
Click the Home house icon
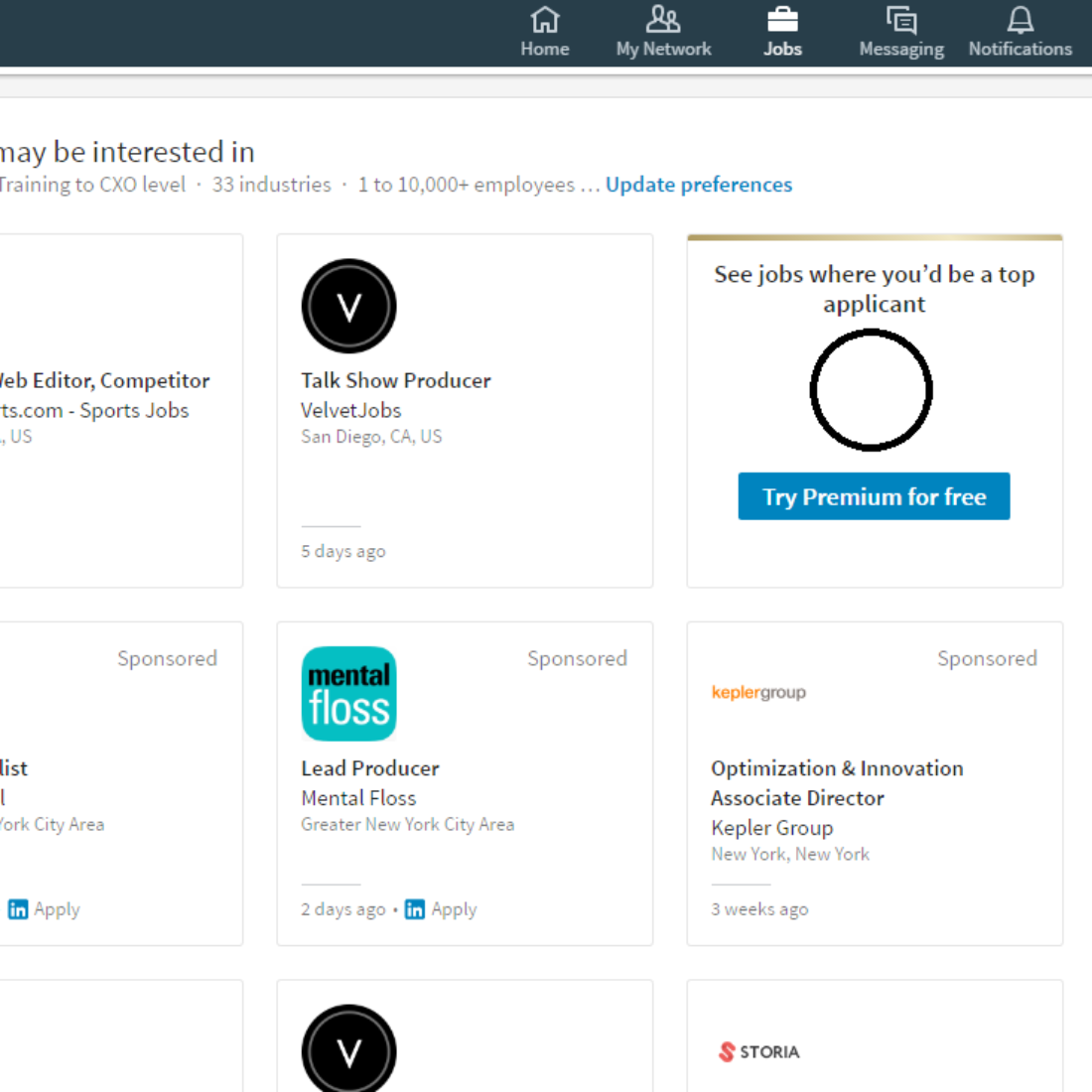pos(545,20)
